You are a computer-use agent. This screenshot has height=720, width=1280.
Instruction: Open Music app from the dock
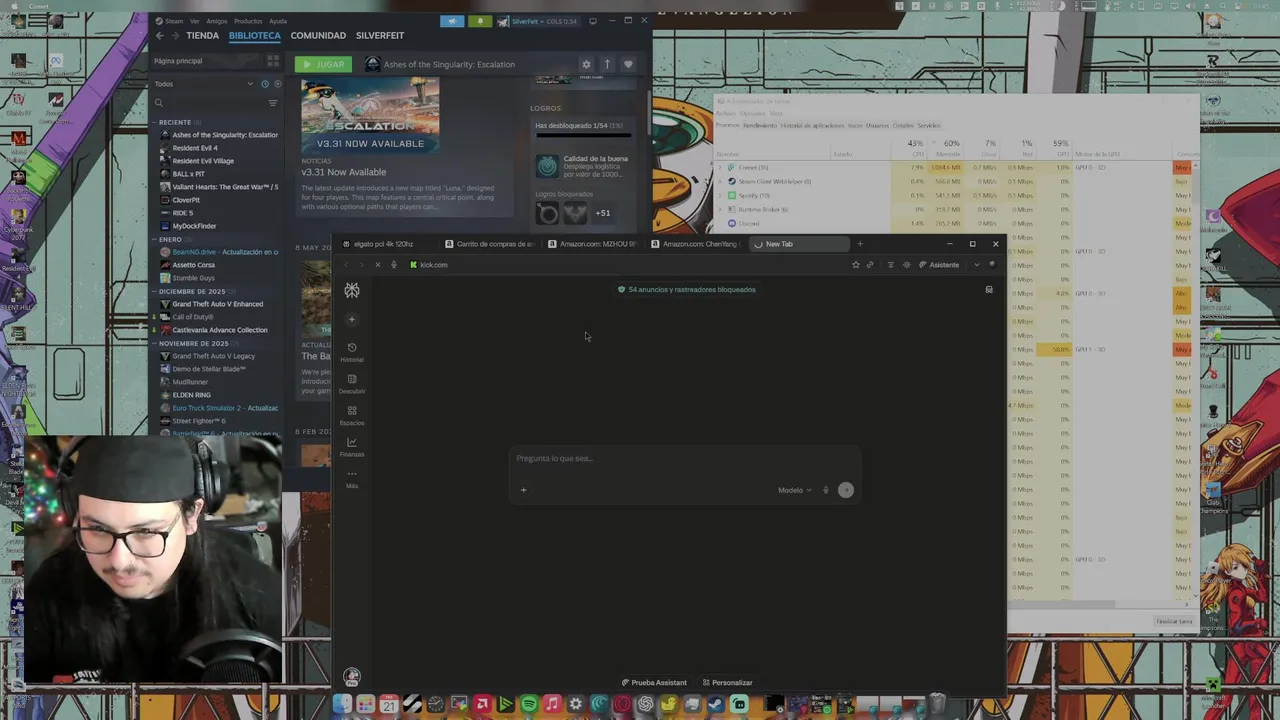pos(552,705)
